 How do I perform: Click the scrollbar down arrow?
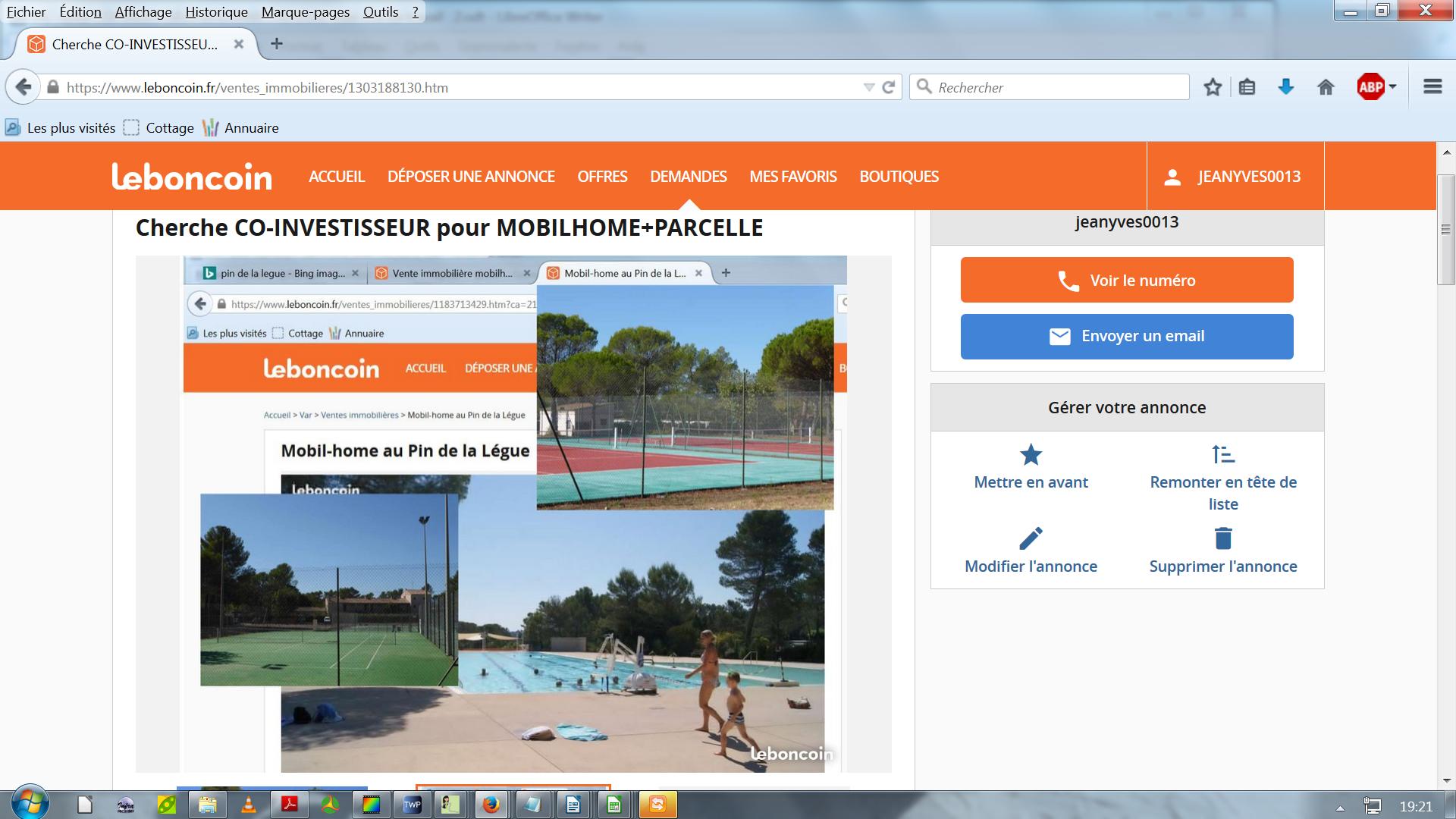[x=1445, y=780]
